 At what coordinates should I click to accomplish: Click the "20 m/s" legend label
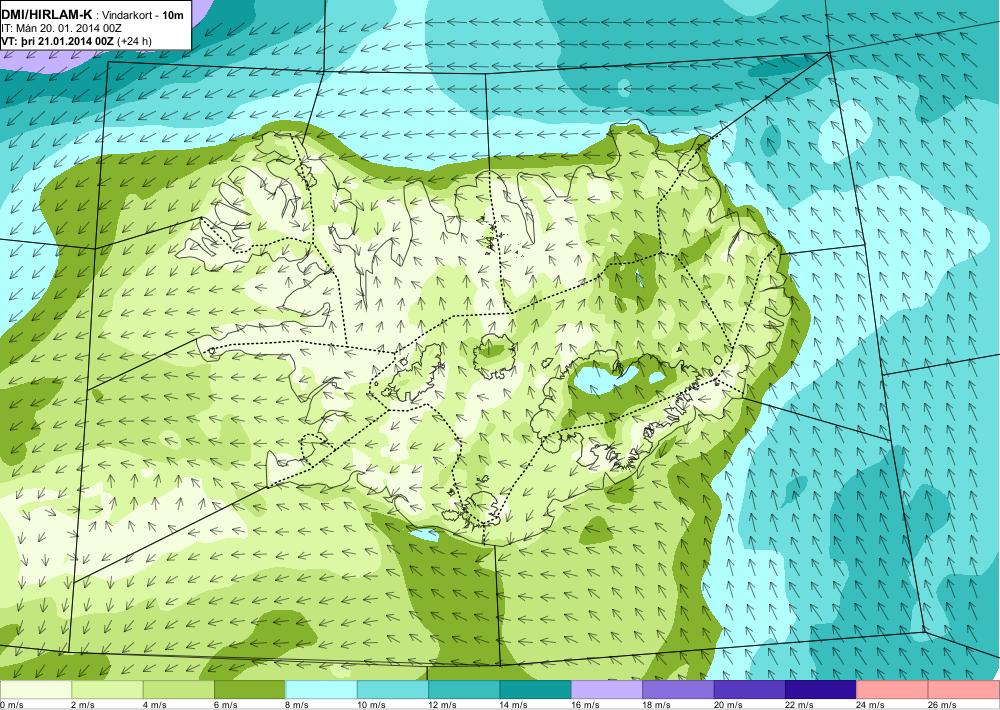[x=728, y=705]
